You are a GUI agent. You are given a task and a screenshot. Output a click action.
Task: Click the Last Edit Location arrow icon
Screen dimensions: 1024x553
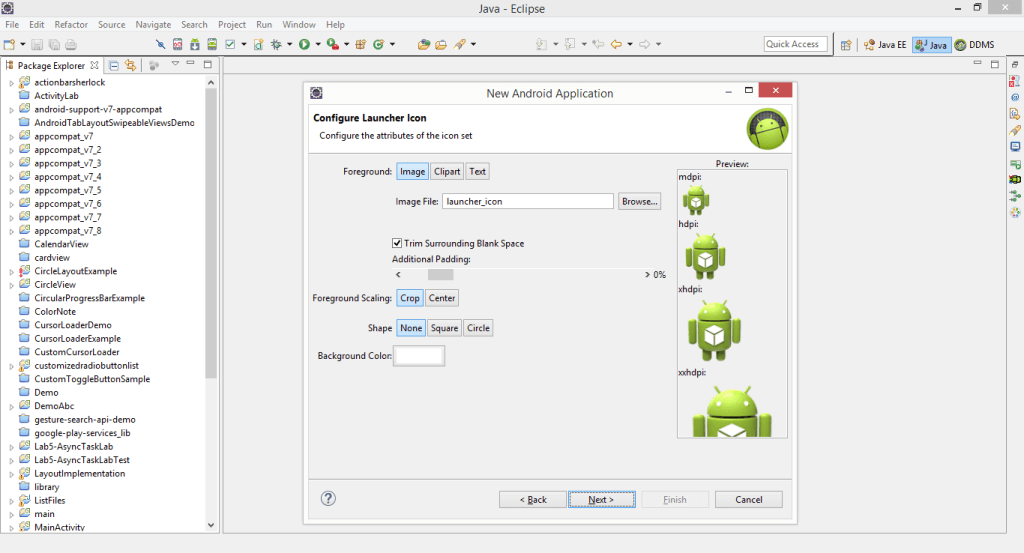pos(598,44)
